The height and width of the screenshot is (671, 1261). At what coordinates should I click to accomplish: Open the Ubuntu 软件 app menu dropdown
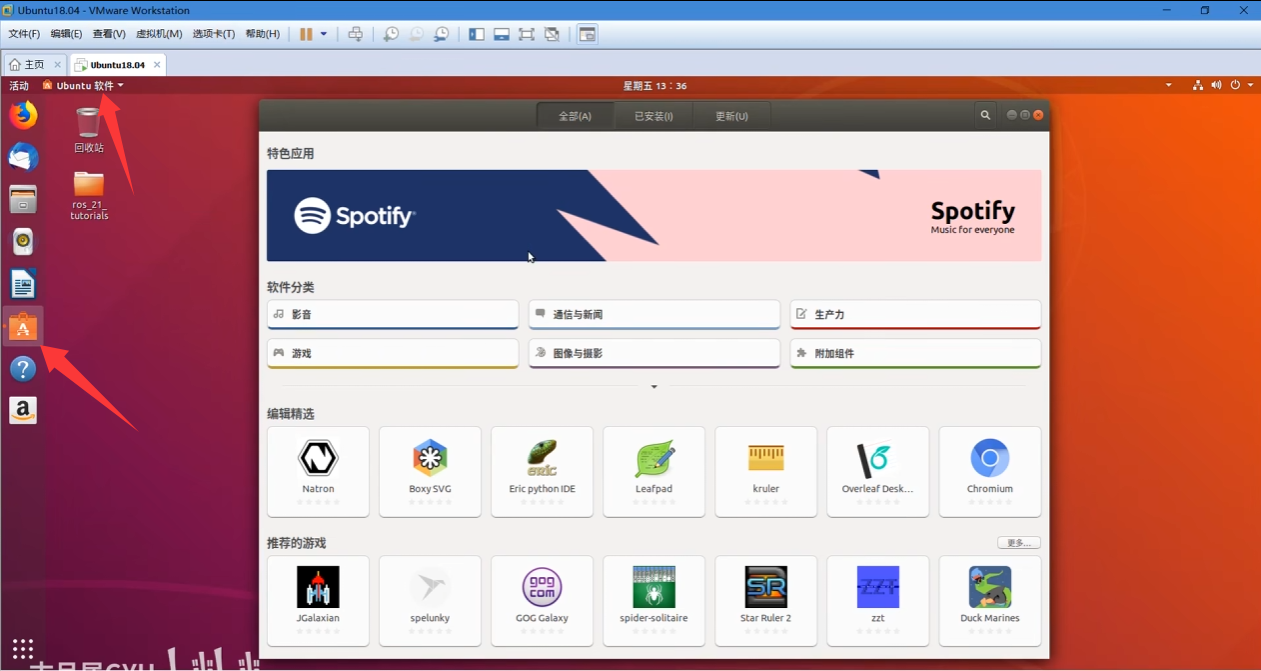(x=83, y=86)
